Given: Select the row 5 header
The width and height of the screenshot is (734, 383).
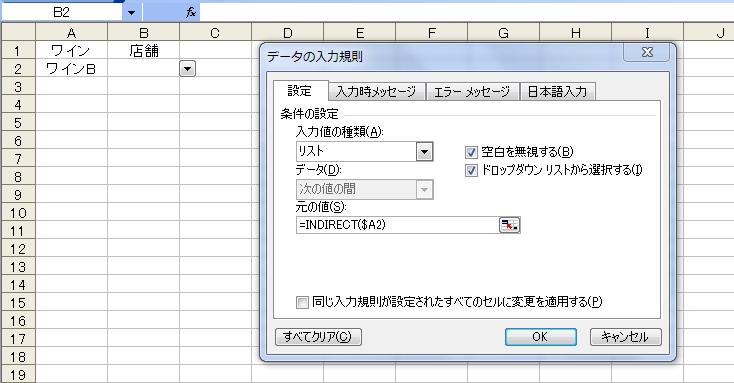Looking at the screenshot, I should (x=18, y=123).
